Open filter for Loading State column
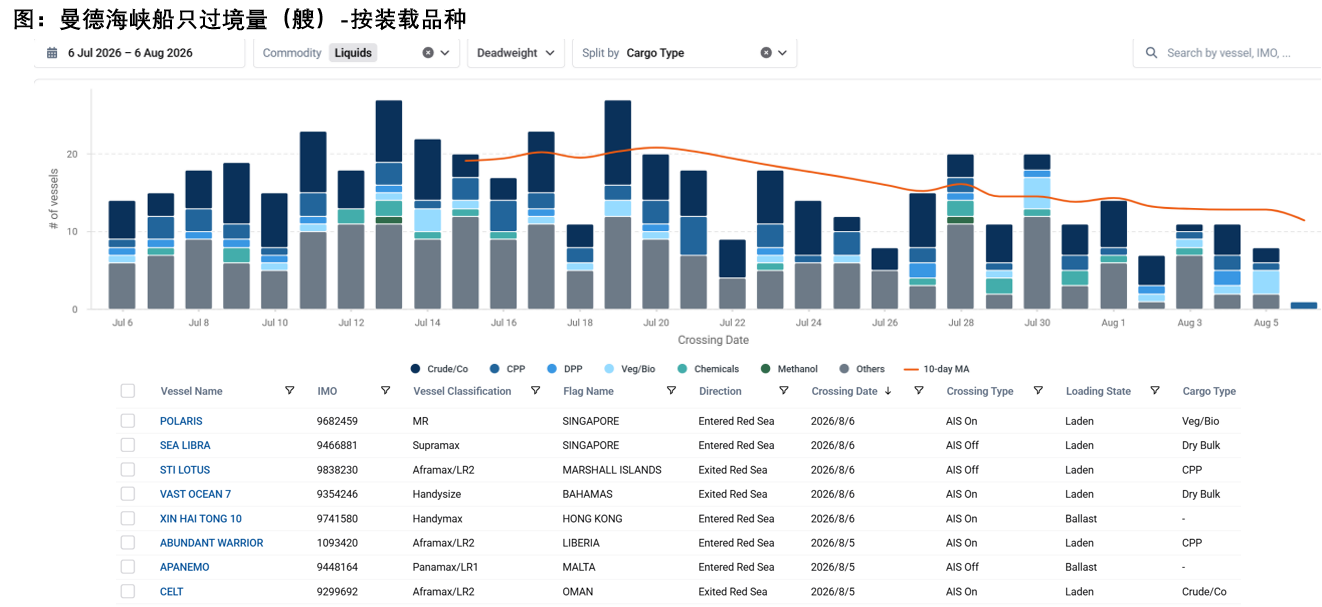The image size is (1322, 607). pos(1155,391)
